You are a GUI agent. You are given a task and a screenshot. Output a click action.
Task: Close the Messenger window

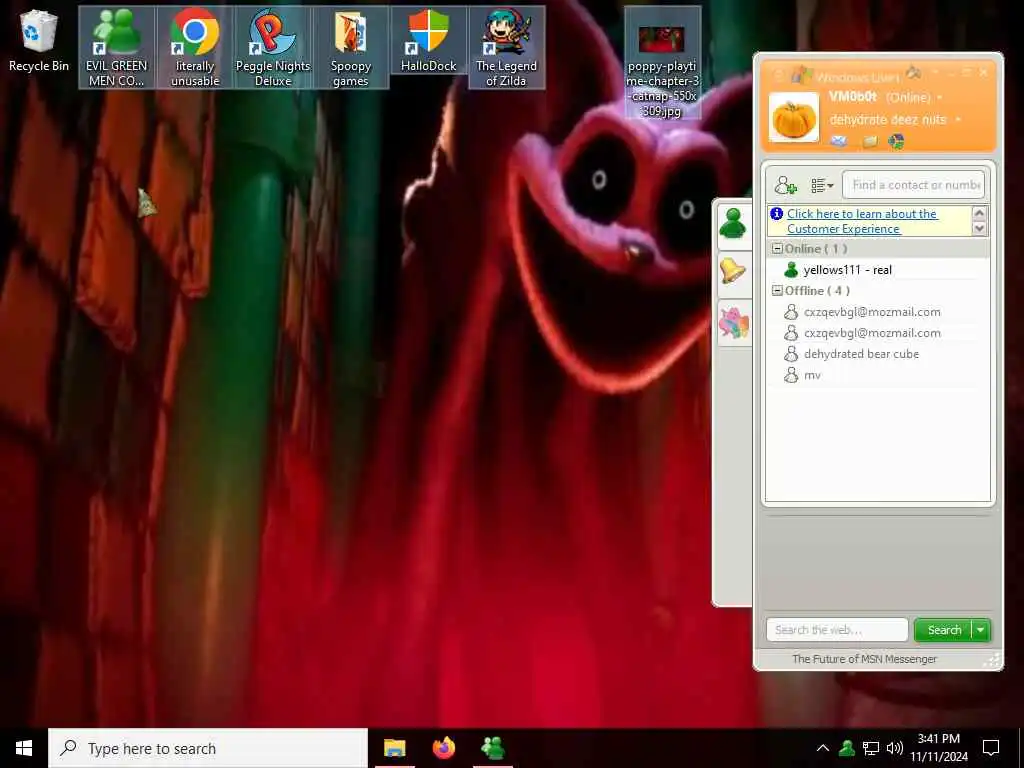(x=983, y=72)
